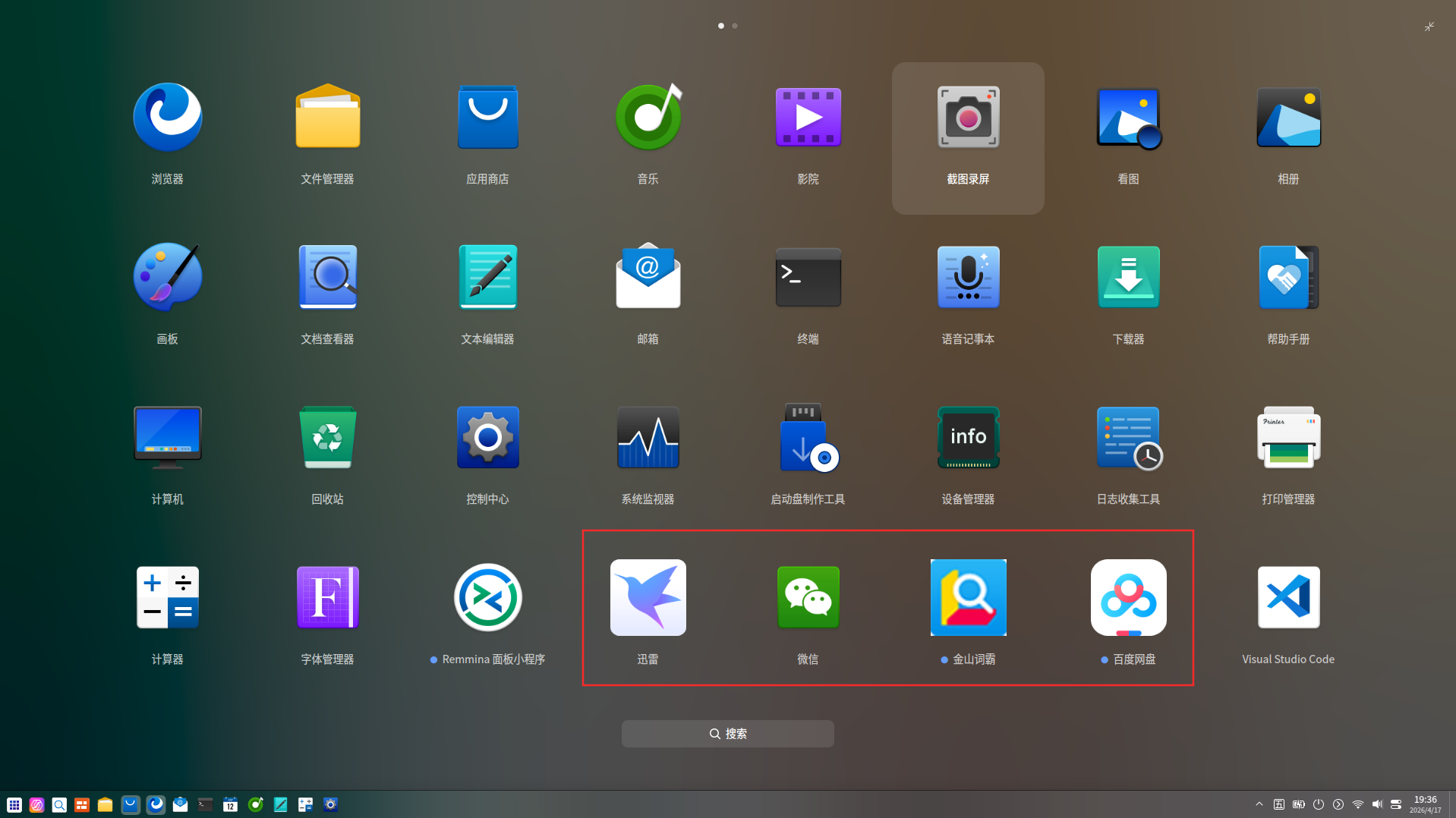Open the control center icon in the taskbar

point(331,804)
